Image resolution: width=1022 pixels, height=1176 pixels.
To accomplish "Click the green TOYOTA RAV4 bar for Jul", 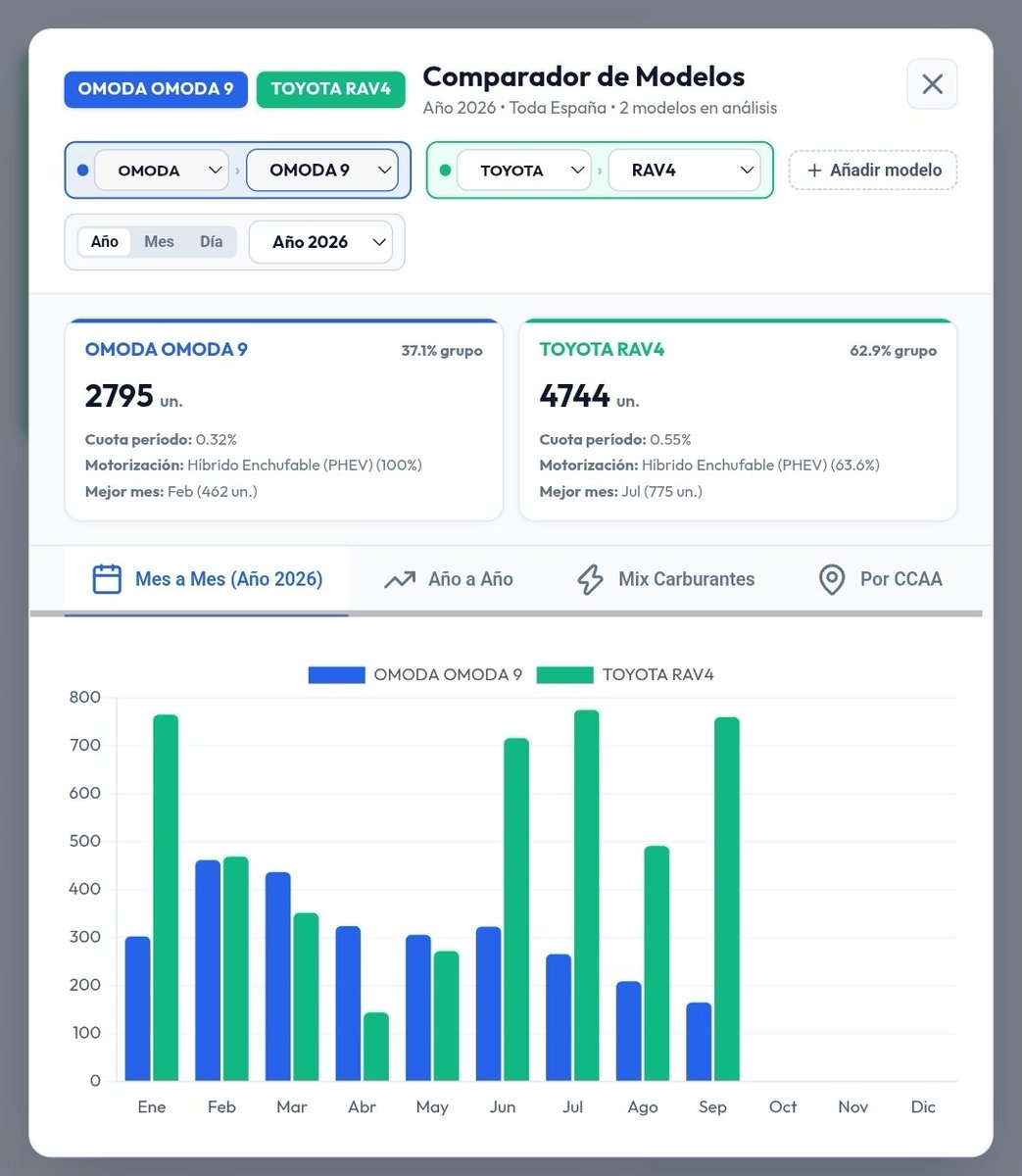I will (x=587, y=896).
